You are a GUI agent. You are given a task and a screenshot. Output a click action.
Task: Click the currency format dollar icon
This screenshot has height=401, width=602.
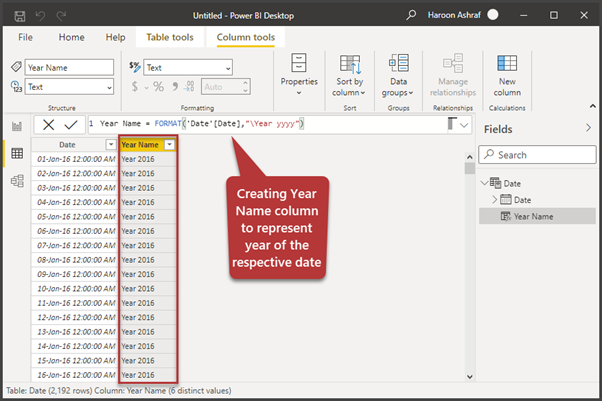tap(134, 86)
